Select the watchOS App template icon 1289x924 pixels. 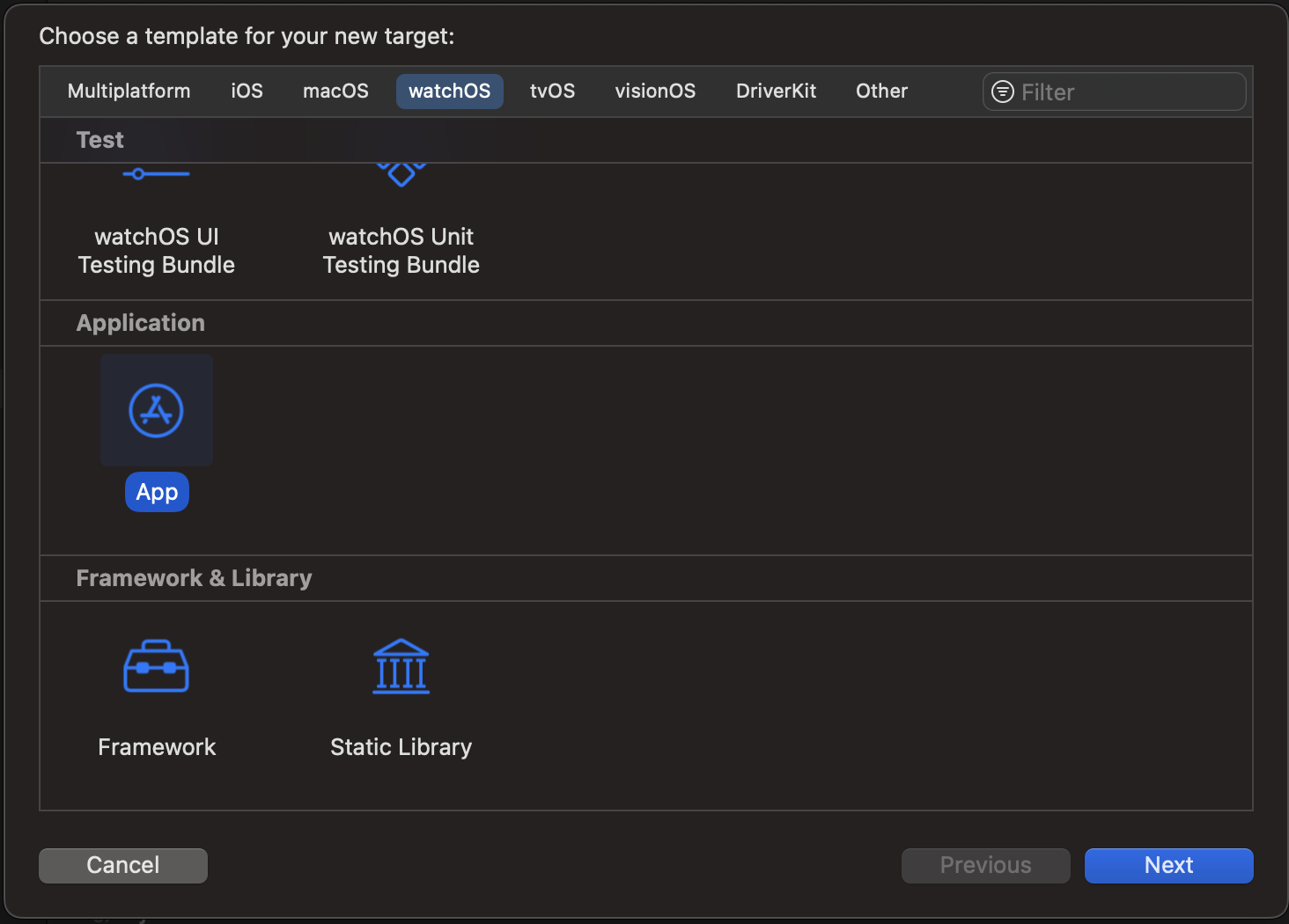157,410
